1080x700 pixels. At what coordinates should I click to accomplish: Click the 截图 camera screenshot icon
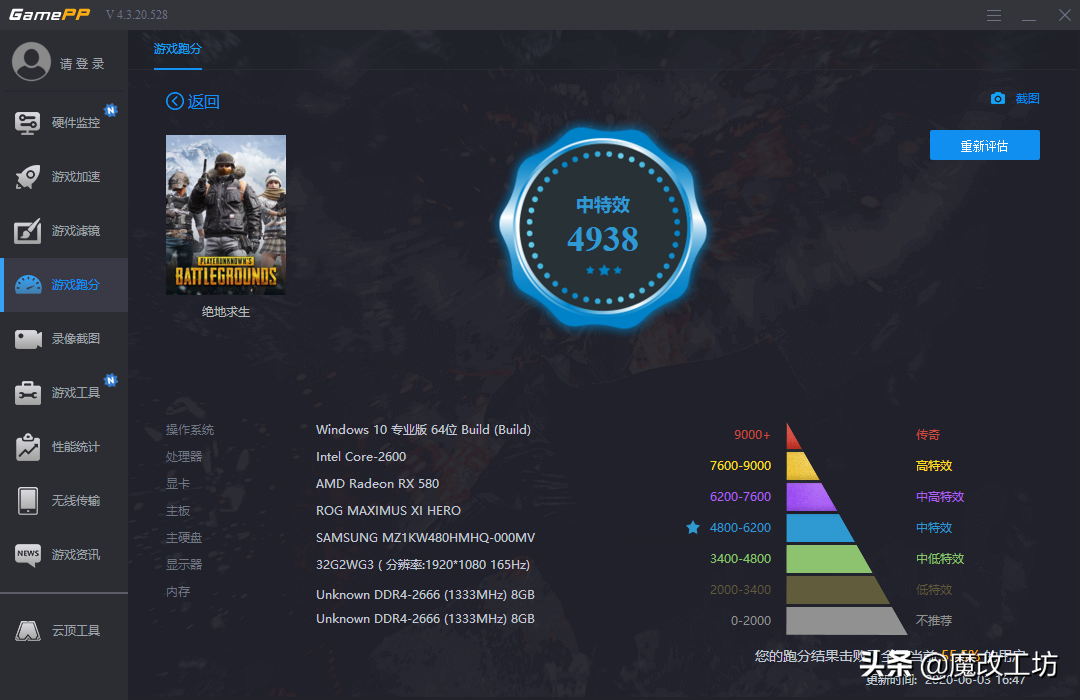997,99
